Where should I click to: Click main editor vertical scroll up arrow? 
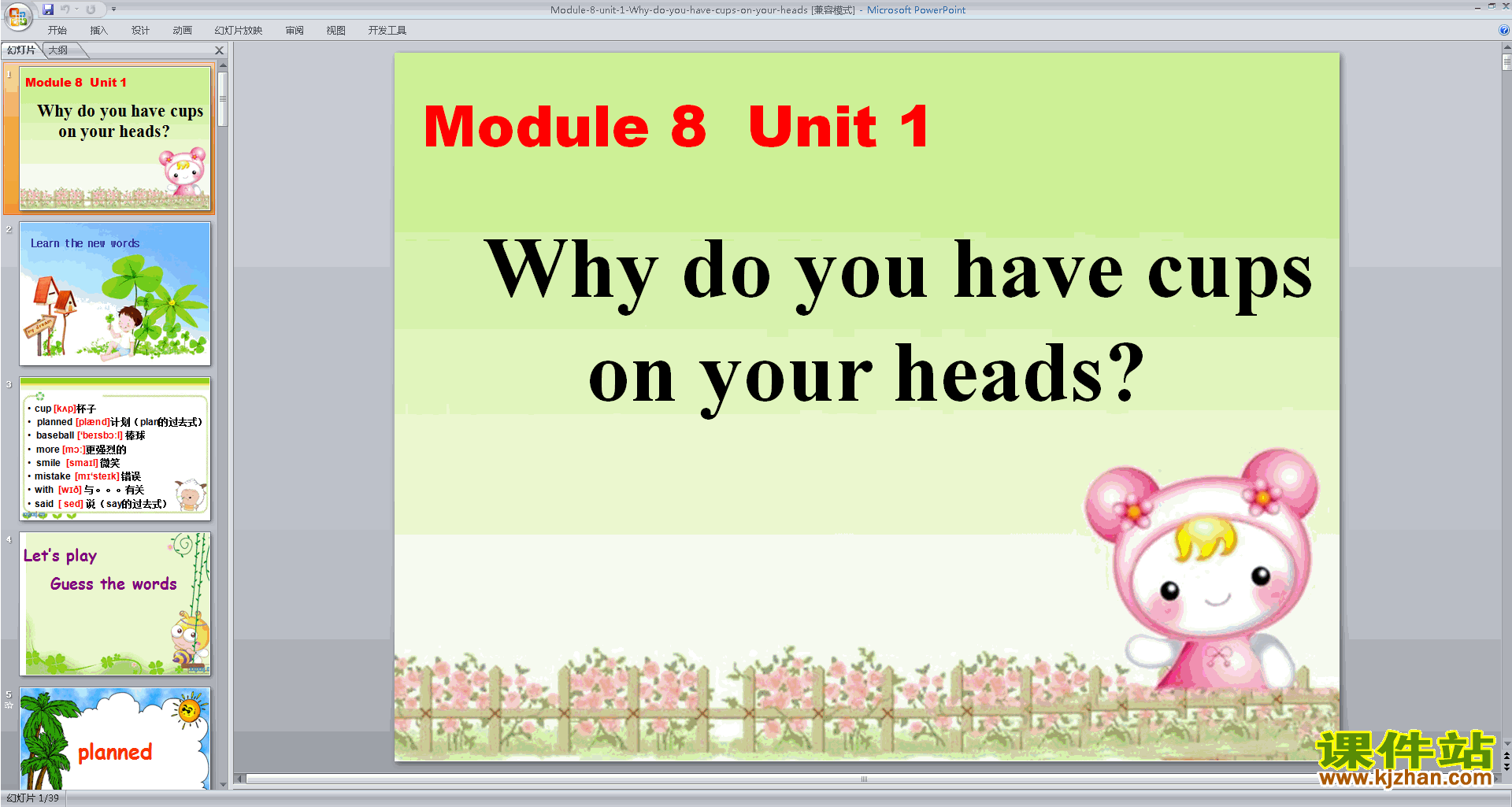pyautogui.click(x=1506, y=48)
